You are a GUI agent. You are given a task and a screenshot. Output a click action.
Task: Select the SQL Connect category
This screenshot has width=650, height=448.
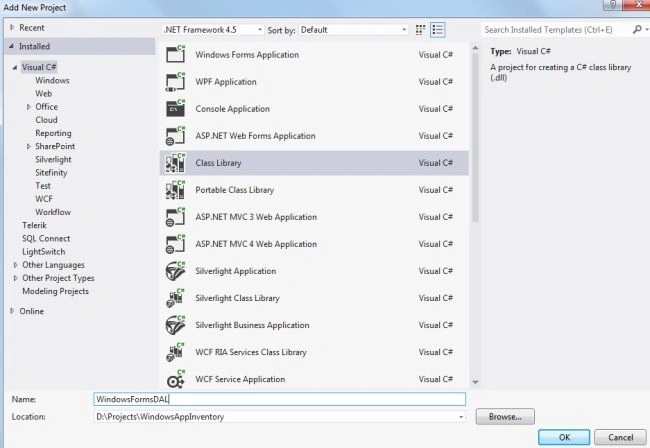(x=46, y=239)
